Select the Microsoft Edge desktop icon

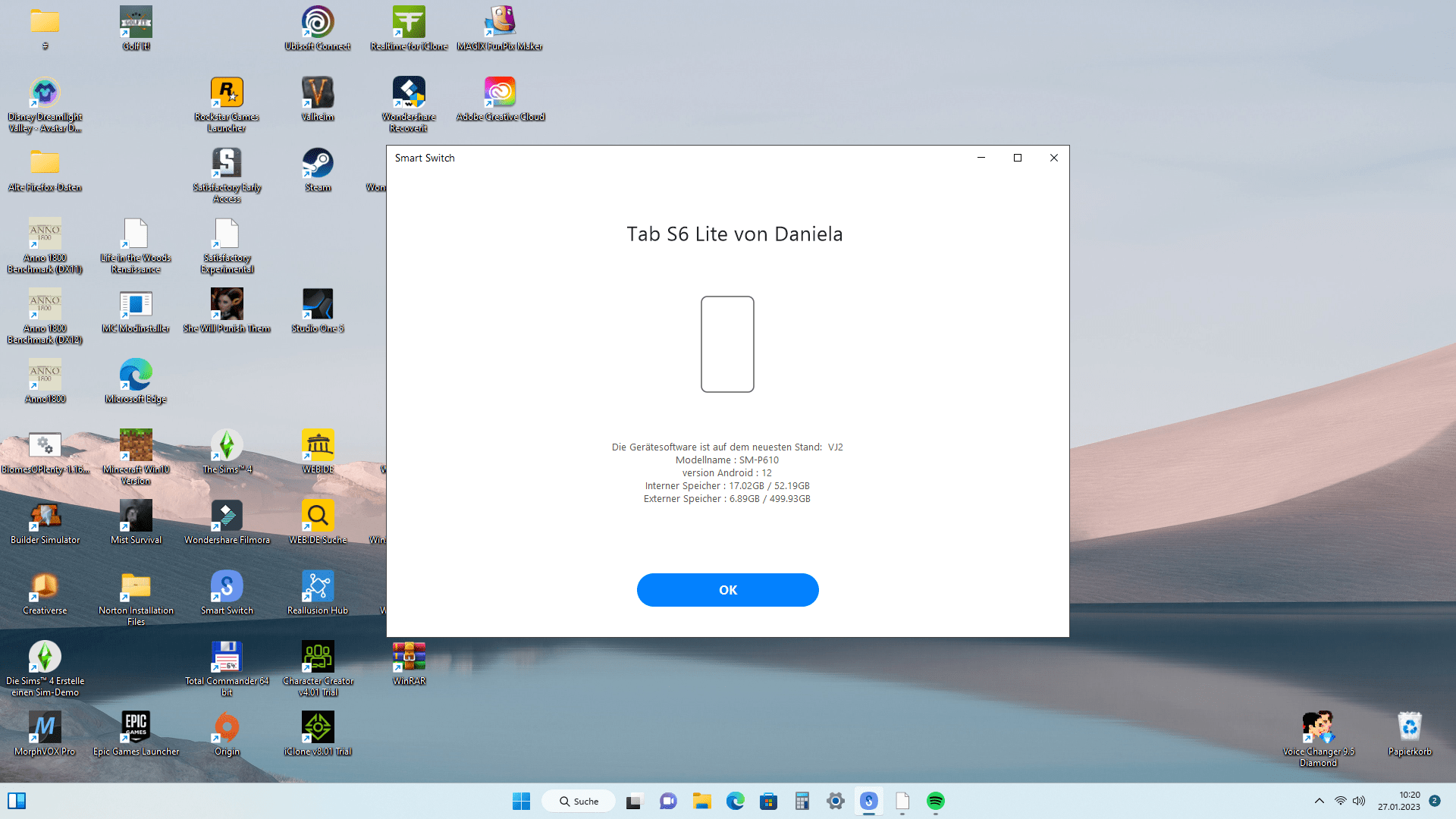click(136, 381)
